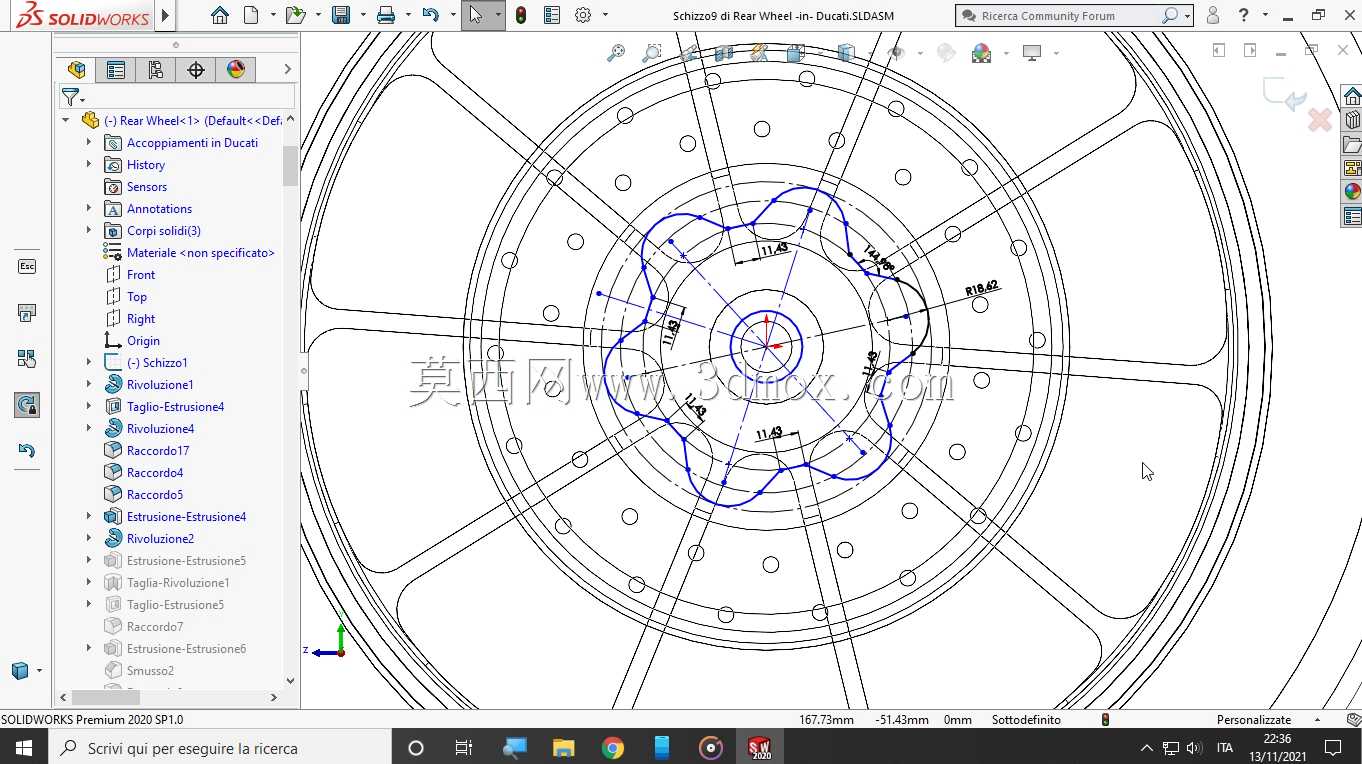Open an existing file
The width and height of the screenshot is (1362, 764).
pyautogui.click(x=295, y=15)
